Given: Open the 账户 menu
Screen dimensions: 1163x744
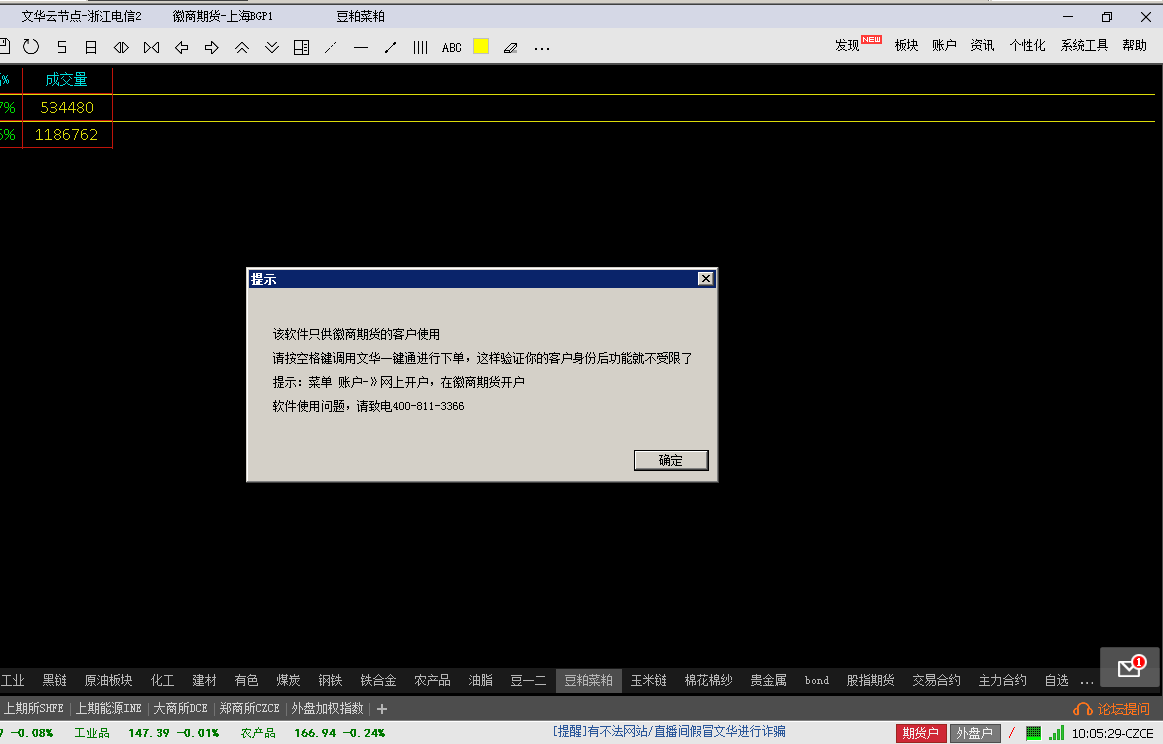Looking at the screenshot, I should (x=944, y=45).
